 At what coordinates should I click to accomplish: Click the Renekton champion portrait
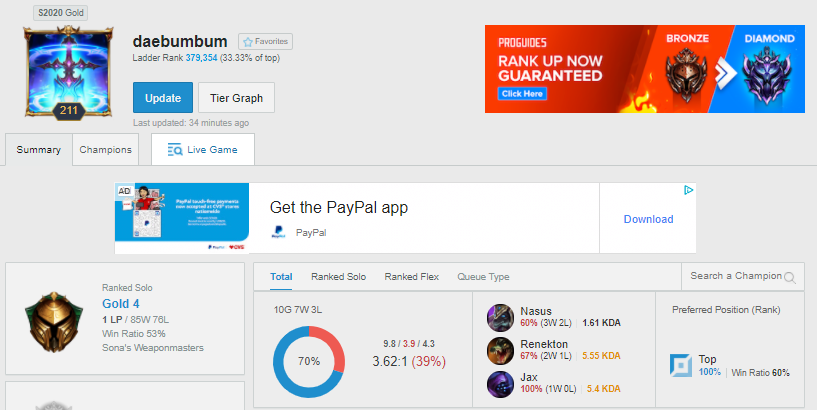[500, 351]
